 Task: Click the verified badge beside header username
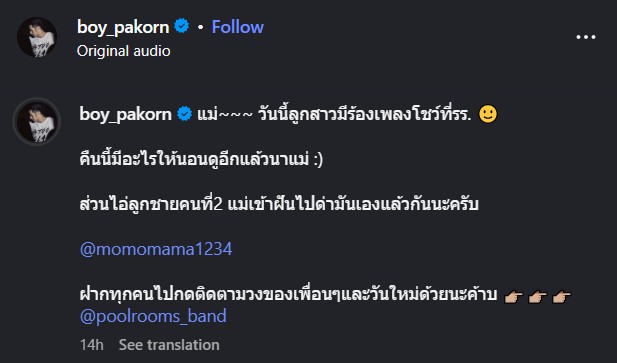(x=181, y=26)
